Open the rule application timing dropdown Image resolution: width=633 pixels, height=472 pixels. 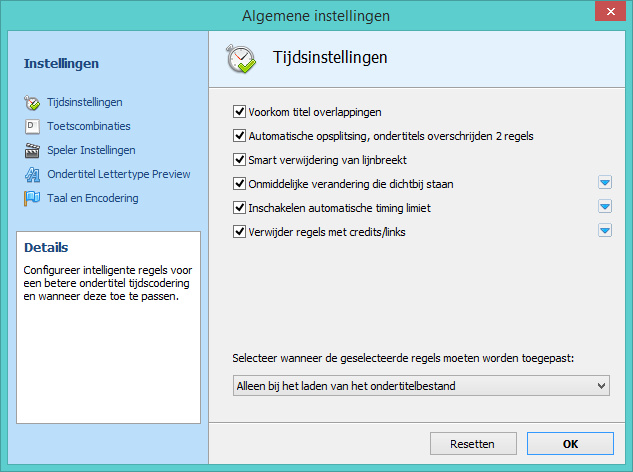(x=420, y=385)
